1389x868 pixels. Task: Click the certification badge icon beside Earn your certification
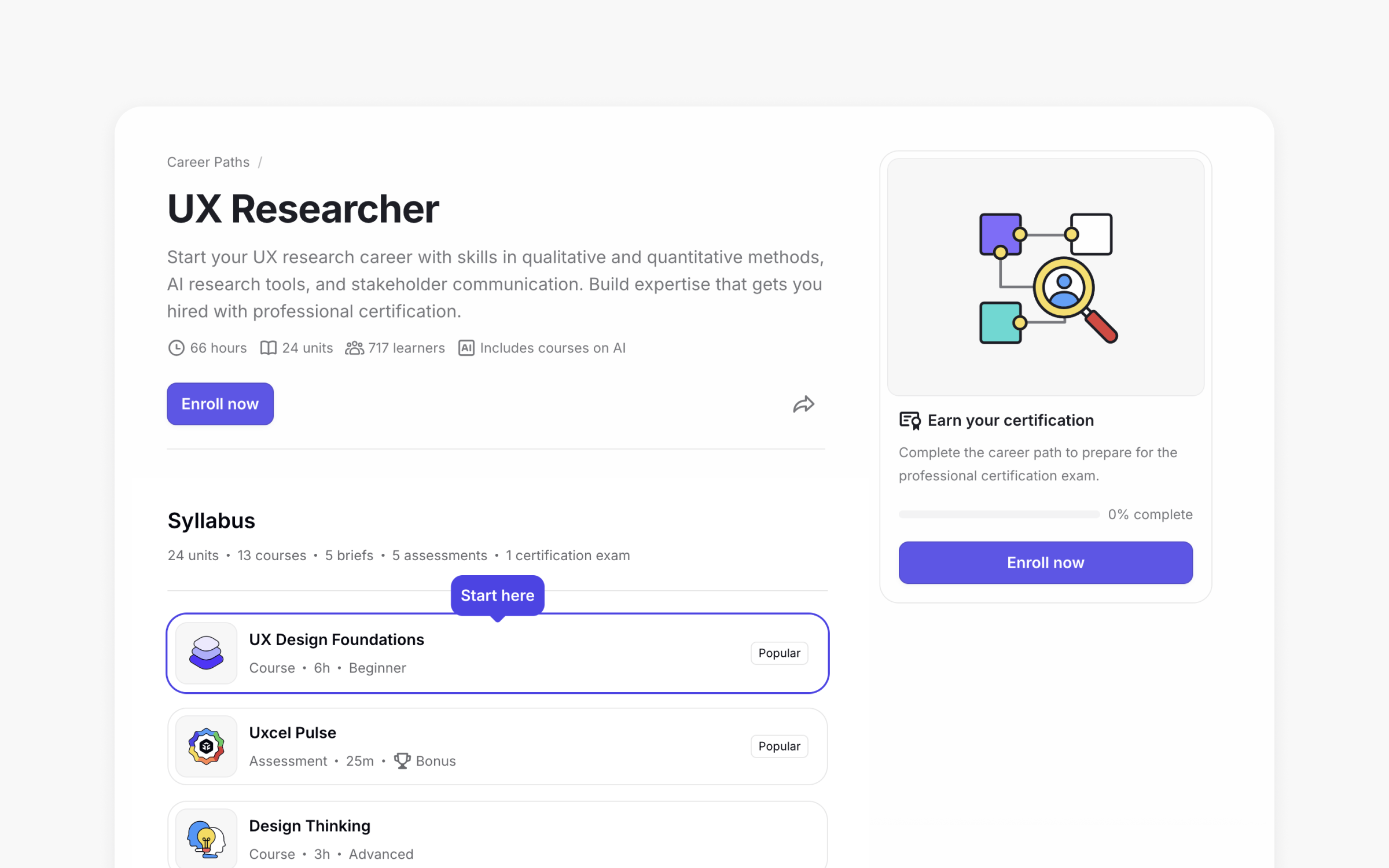click(909, 421)
